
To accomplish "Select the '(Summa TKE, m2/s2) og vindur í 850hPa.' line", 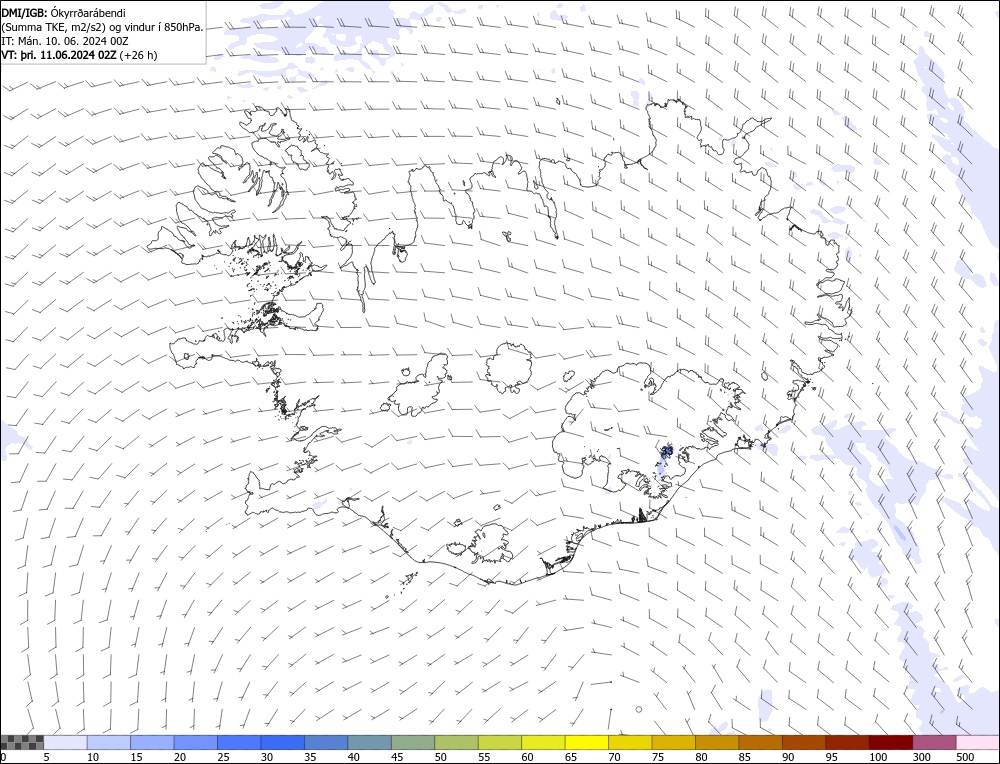I will pos(102,27).
